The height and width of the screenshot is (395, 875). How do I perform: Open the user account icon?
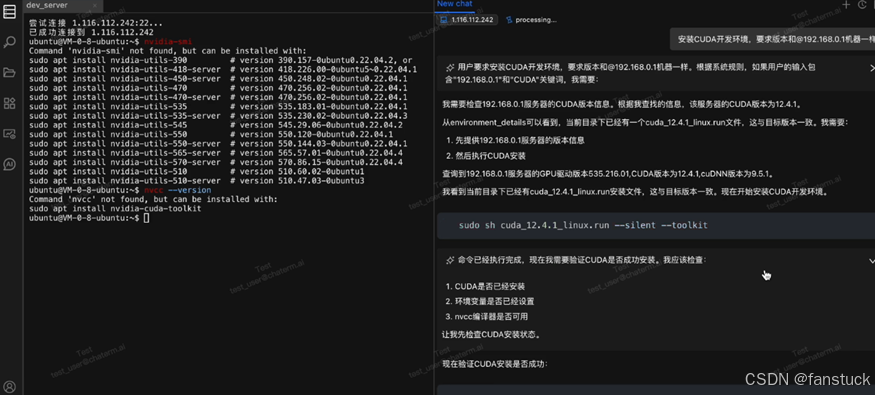9,386
